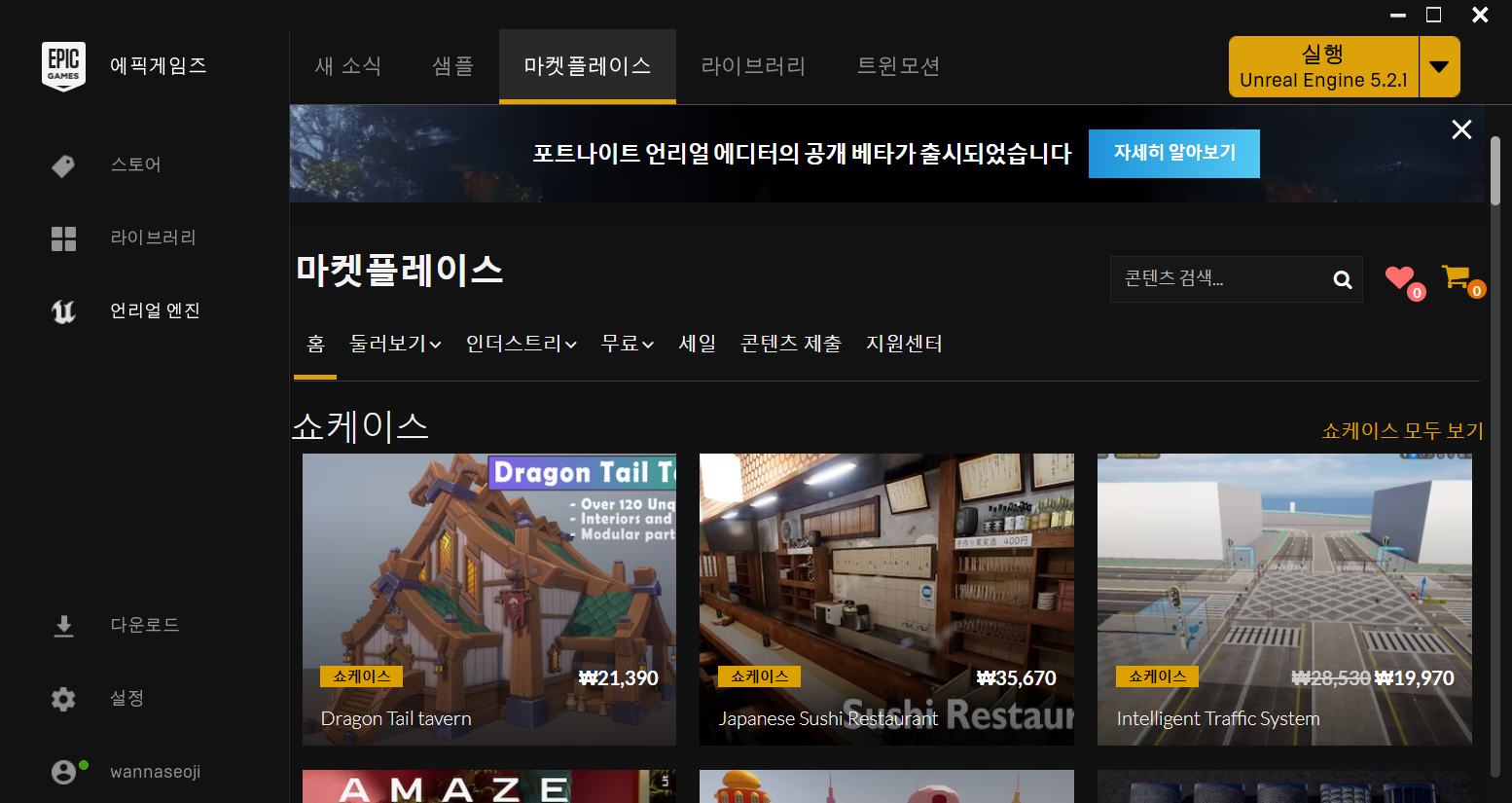Select the 언리얼 엔진 logo icon in sidebar
Viewport: 1512px width, 803px height.
(x=63, y=311)
